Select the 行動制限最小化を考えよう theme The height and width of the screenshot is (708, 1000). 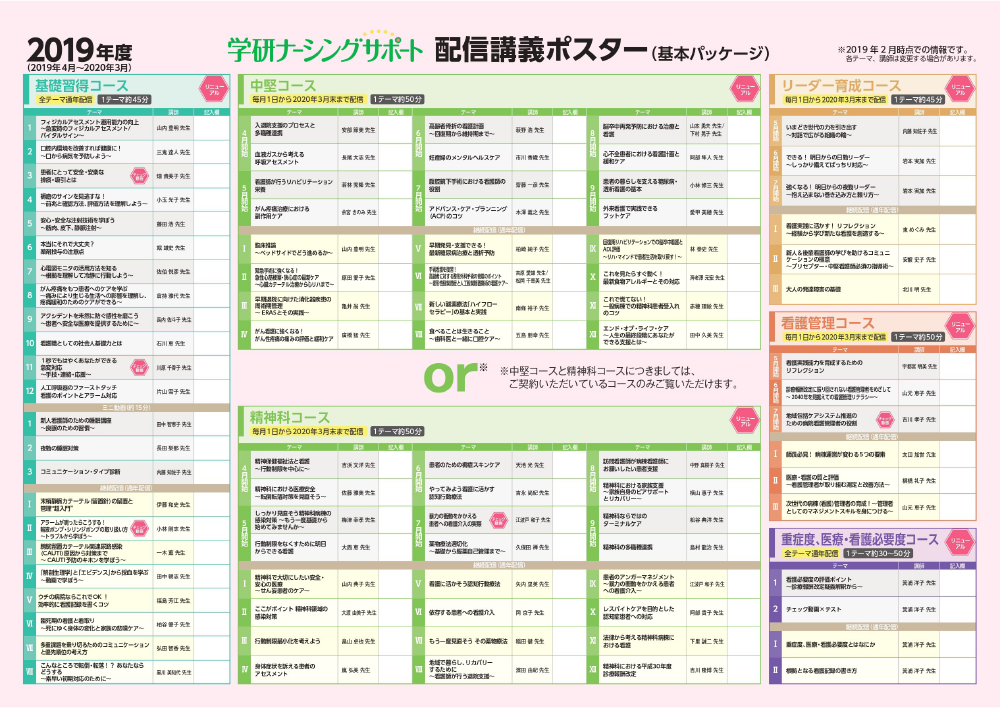287,641
